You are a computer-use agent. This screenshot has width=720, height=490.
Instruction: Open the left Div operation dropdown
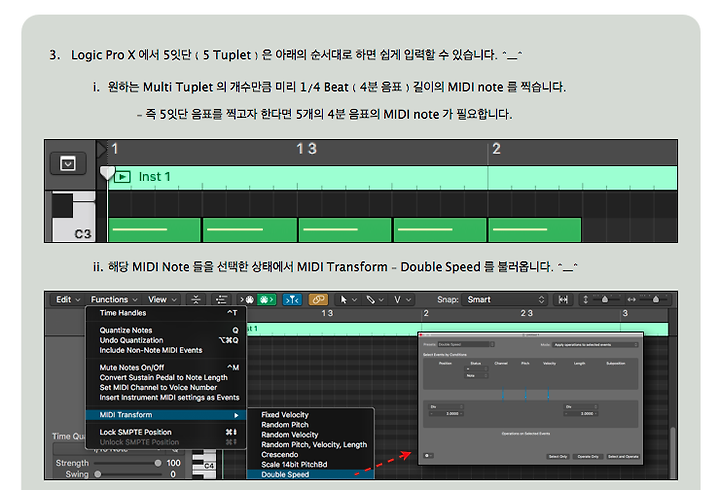[x=446, y=407]
